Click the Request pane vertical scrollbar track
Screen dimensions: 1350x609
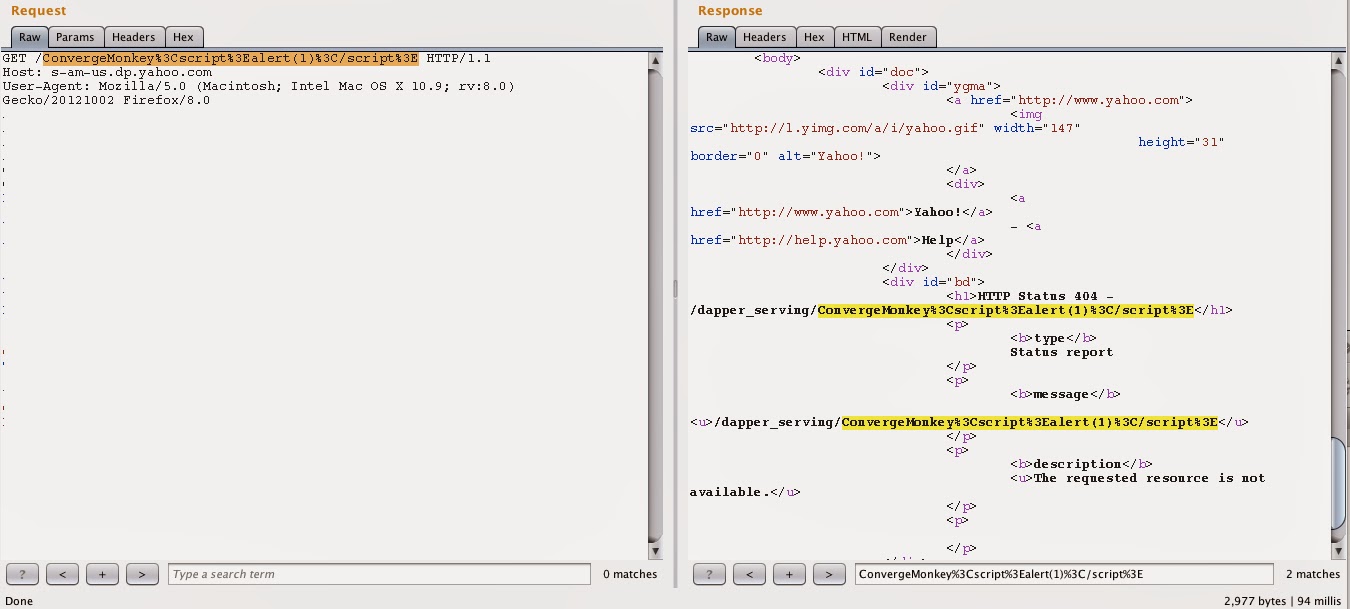pyautogui.click(x=656, y=305)
